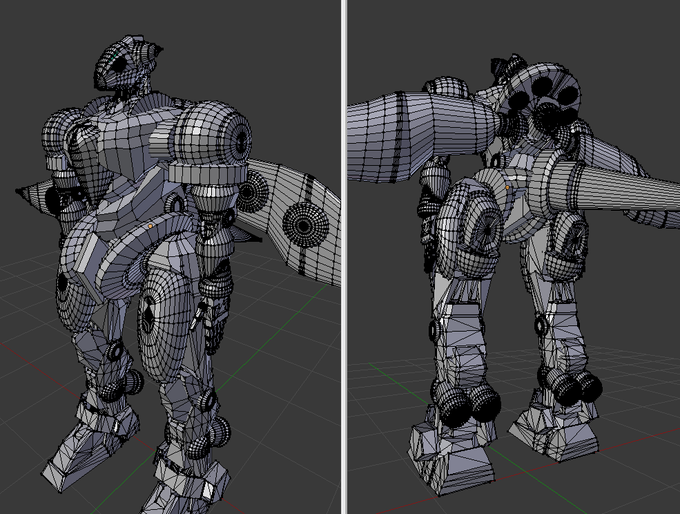Click the orange origin dot in the right viewport

[x=507, y=188]
